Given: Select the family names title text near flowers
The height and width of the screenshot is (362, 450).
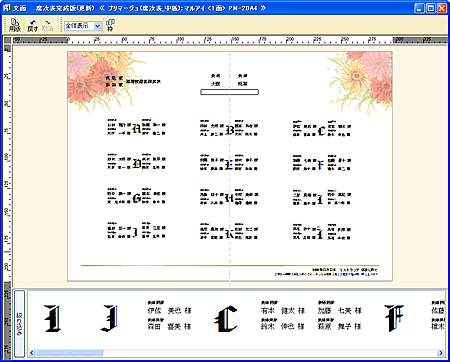Looking at the screenshot, I should [133, 81].
